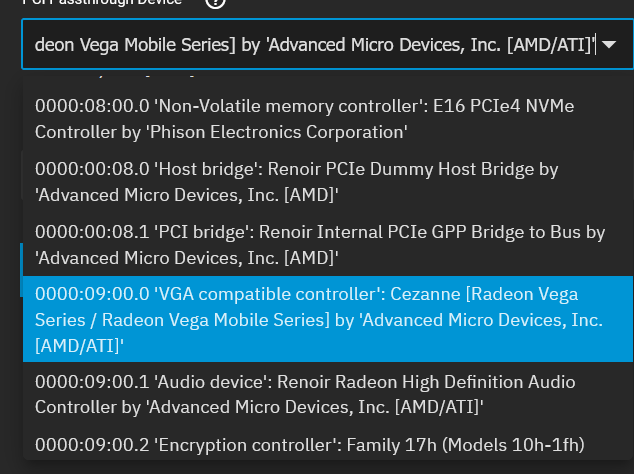This screenshot has height=474, width=634.
Task: Click inside the selected AMD/ATI value text
Action: [x=315, y=44]
